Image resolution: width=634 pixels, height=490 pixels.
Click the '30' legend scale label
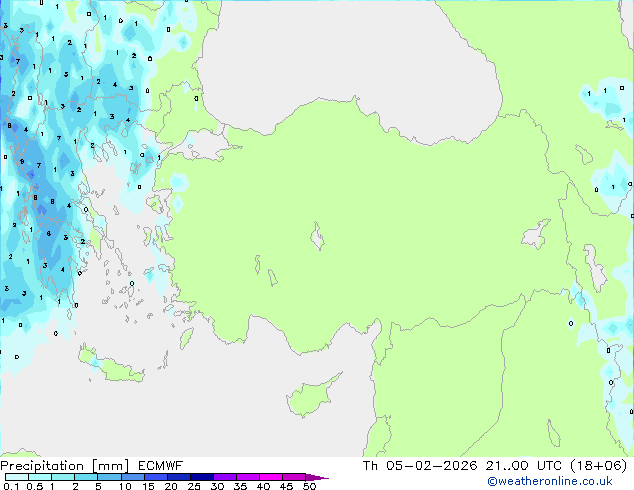click(x=217, y=486)
